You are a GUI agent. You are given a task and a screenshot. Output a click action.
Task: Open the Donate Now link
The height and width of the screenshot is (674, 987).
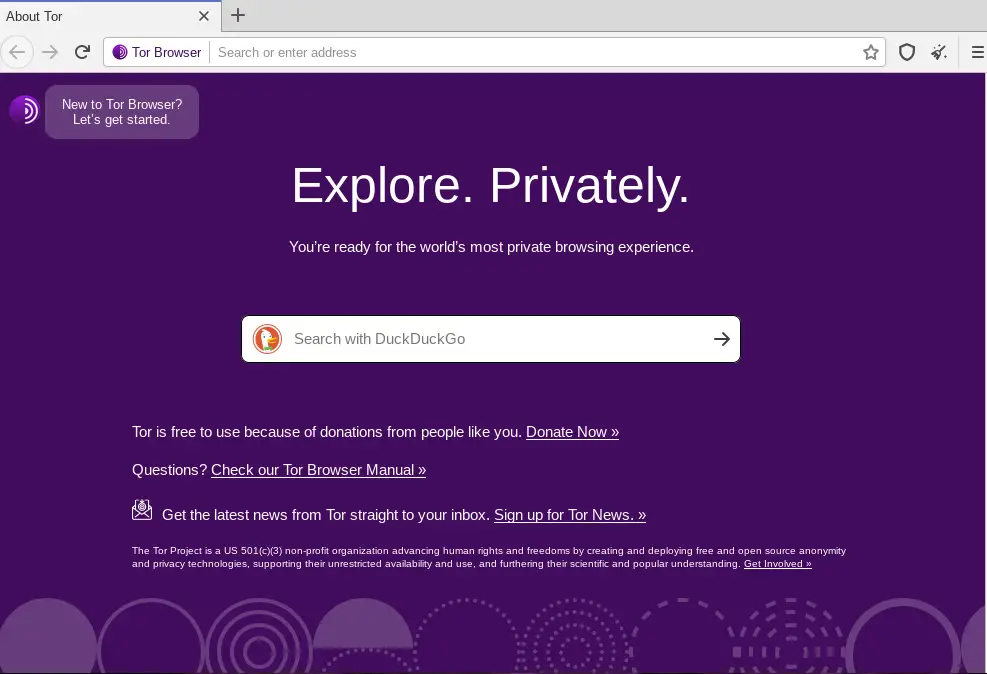coord(572,432)
